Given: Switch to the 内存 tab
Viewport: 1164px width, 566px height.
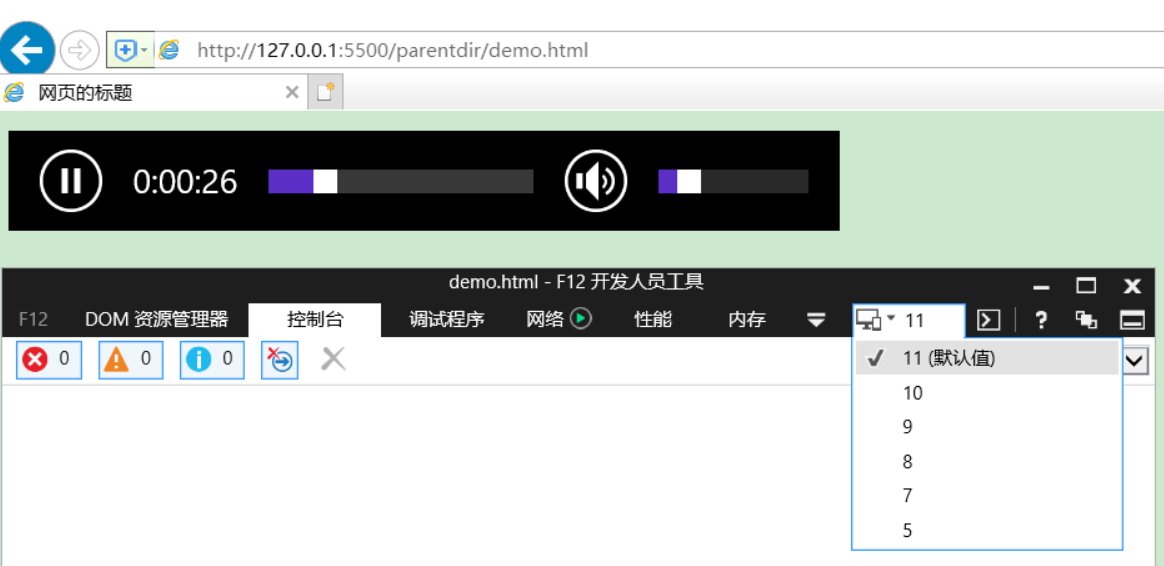Looking at the screenshot, I should [x=747, y=320].
